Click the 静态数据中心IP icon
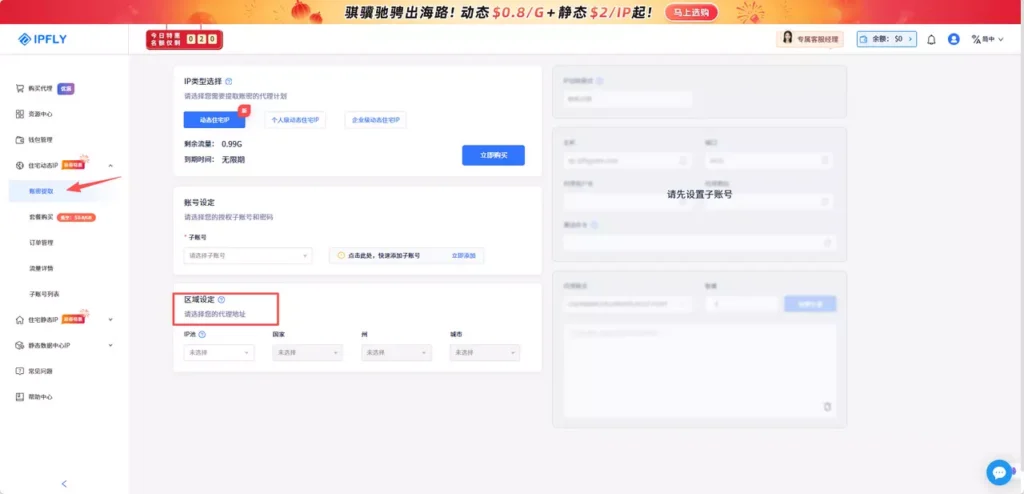 point(20,345)
